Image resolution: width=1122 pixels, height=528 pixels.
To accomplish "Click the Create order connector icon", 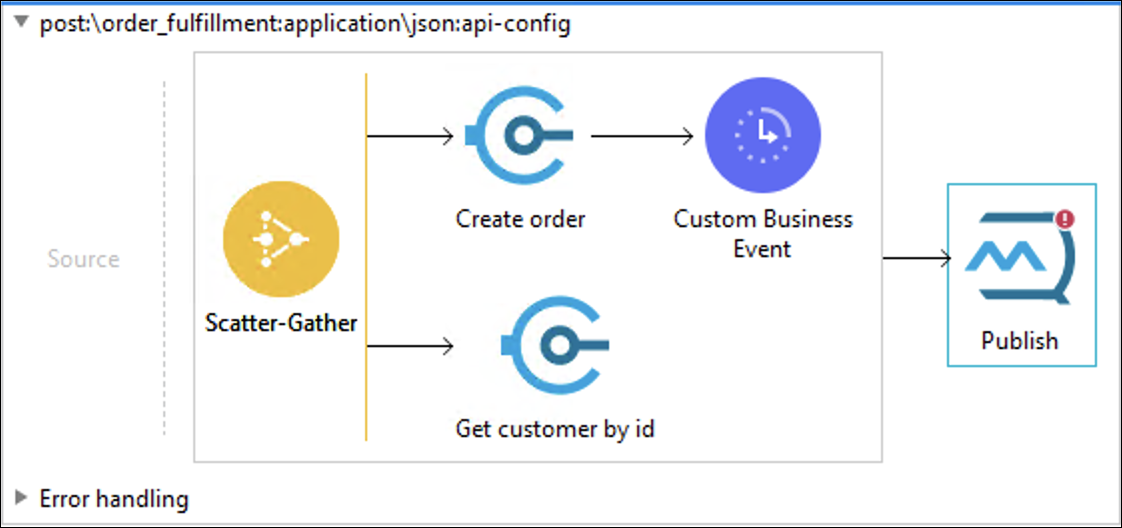I will tap(518, 135).
